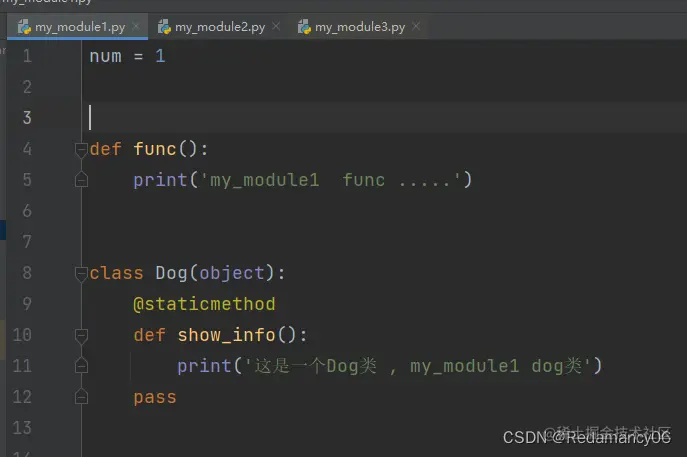
Task: Close the my_module3.py tab
Action: tap(416, 26)
